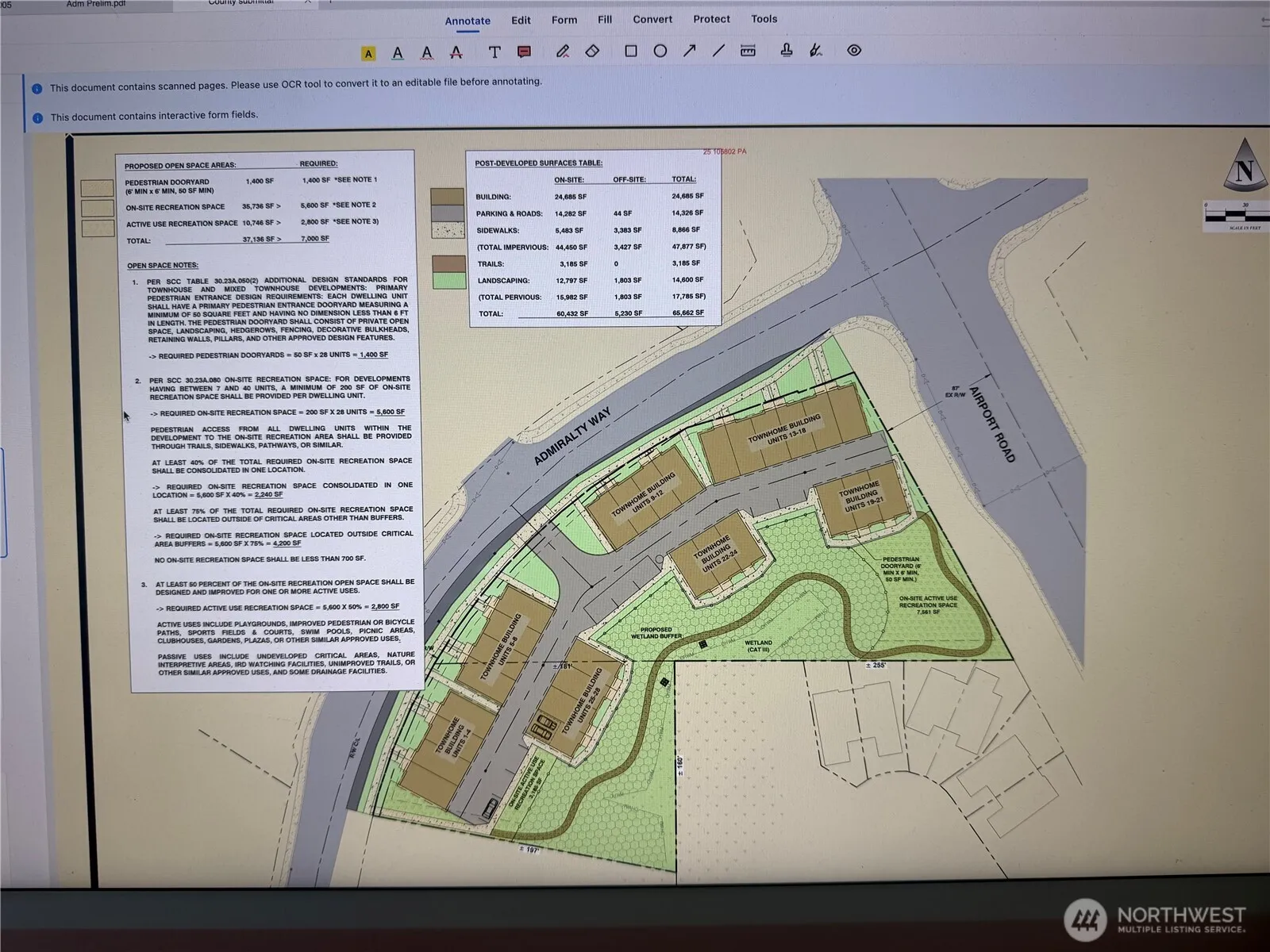This screenshot has height=952, width=1270.
Task: Add a red comment note
Action: 524,52
